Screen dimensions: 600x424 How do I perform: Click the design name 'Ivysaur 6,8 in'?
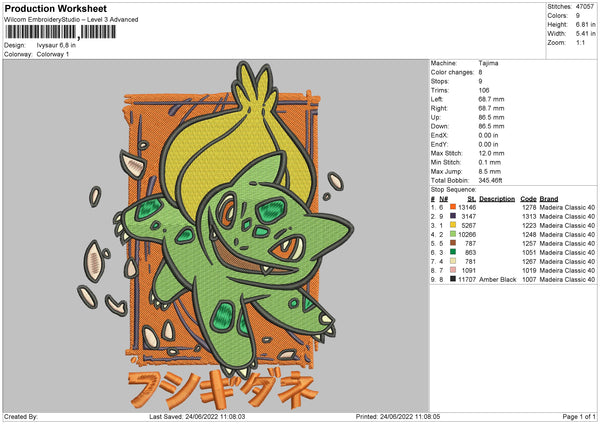click(56, 45)
